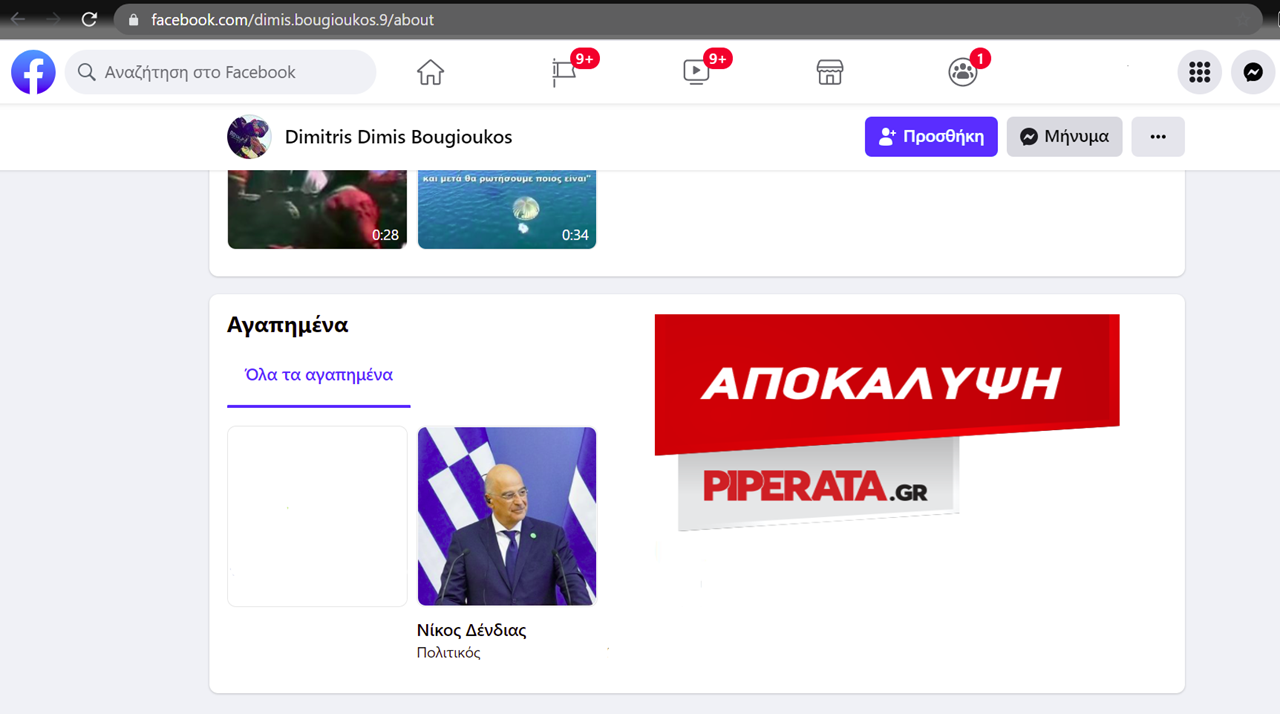Open the Marketplace store icon
The height and width of the screenshot is (714, 1280).
tap(830, 73)
